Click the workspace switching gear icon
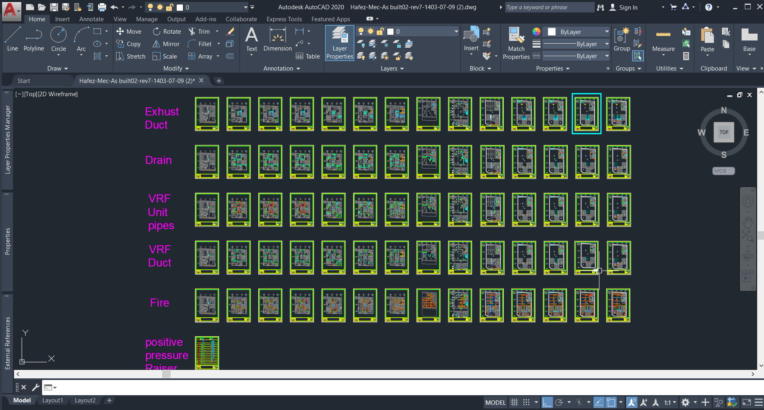Screen dimensions: 764x410 [x=686, y=402]
